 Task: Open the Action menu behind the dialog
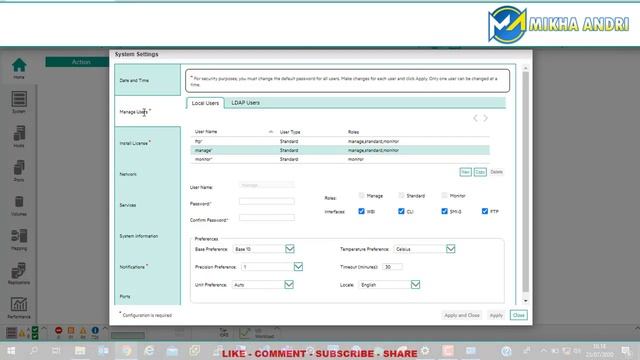click(x=81, y=62)
